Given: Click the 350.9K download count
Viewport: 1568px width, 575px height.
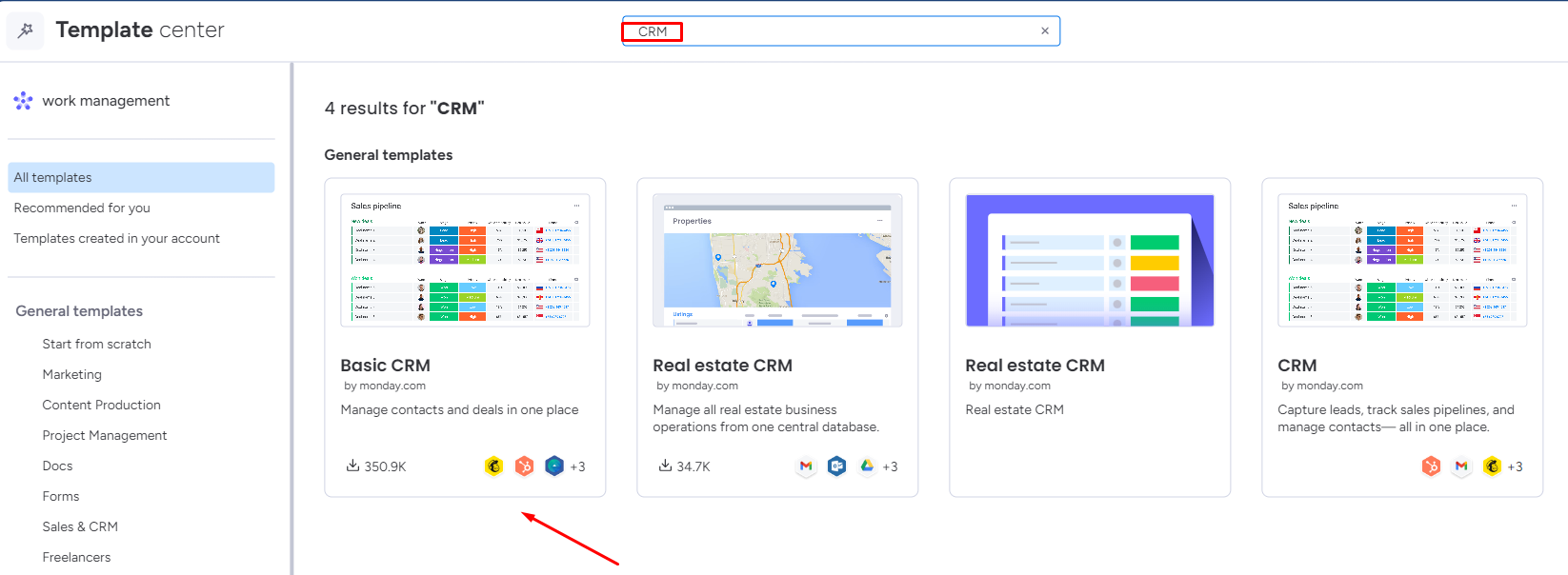Looking at the screenshot, I should coord(385,466).
